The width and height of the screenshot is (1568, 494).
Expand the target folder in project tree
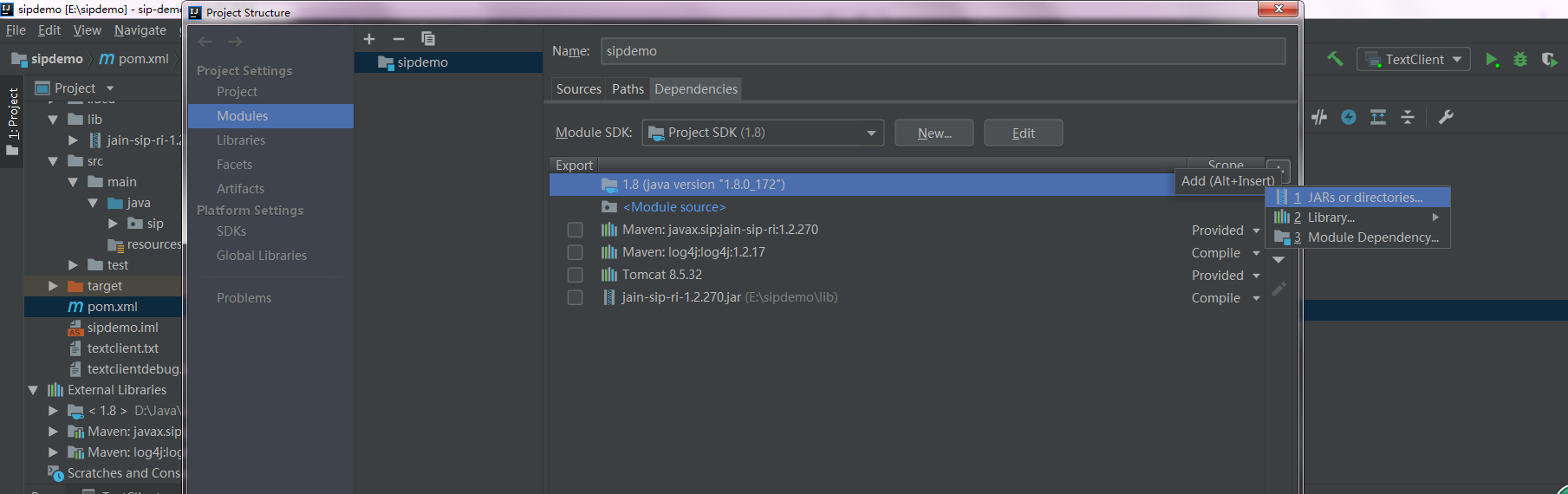coord(53,286)
